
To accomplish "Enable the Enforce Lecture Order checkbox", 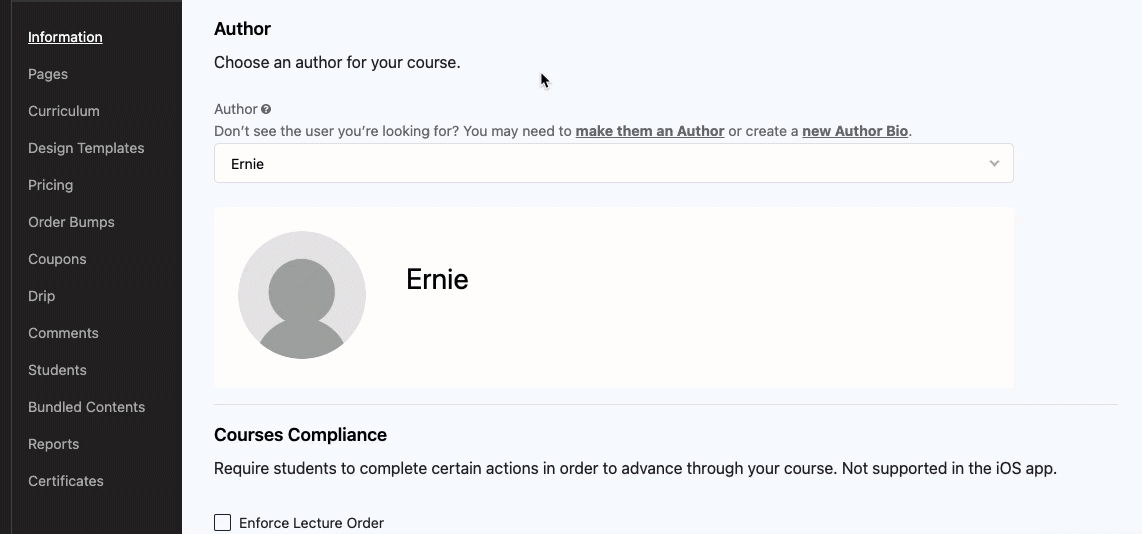I will pos(222,522).
